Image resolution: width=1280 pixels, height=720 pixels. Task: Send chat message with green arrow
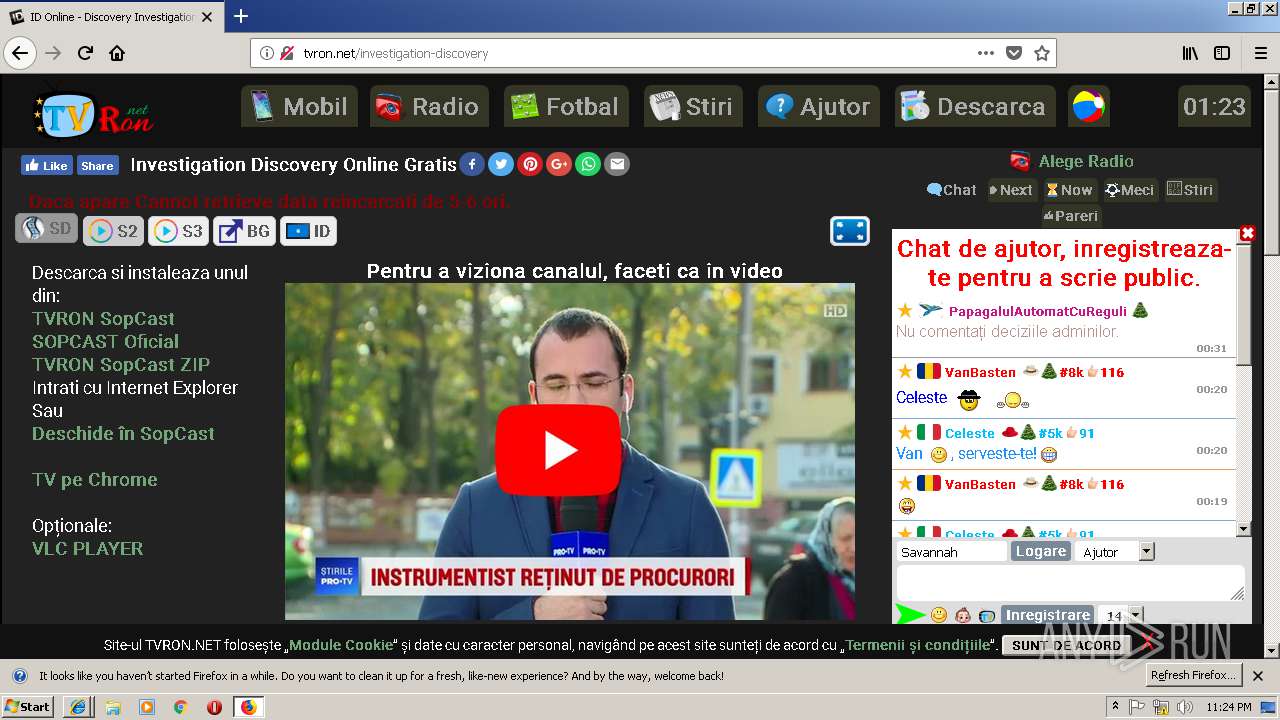910,614
